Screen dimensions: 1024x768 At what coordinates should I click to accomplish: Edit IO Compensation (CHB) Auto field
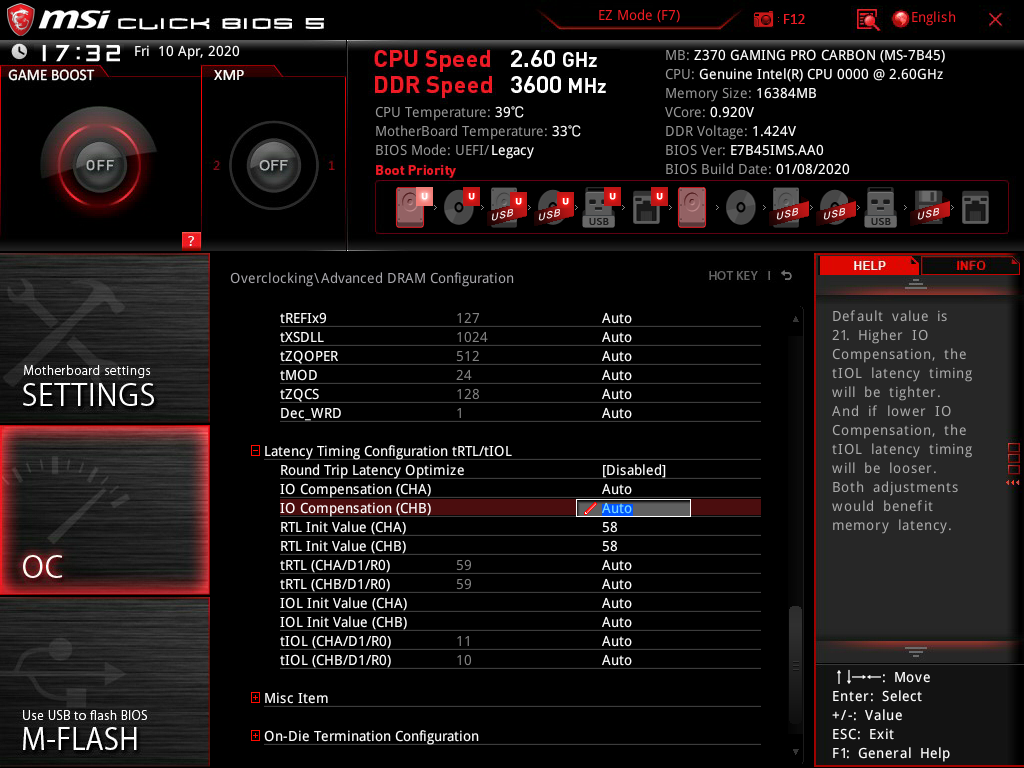pos(633,508)
